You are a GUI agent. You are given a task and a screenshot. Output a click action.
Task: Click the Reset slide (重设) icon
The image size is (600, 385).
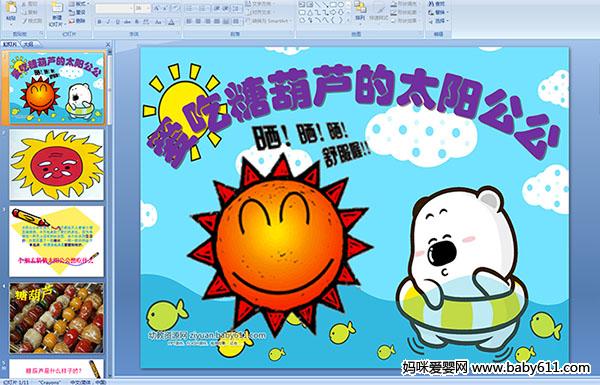[x=72, y=12]
